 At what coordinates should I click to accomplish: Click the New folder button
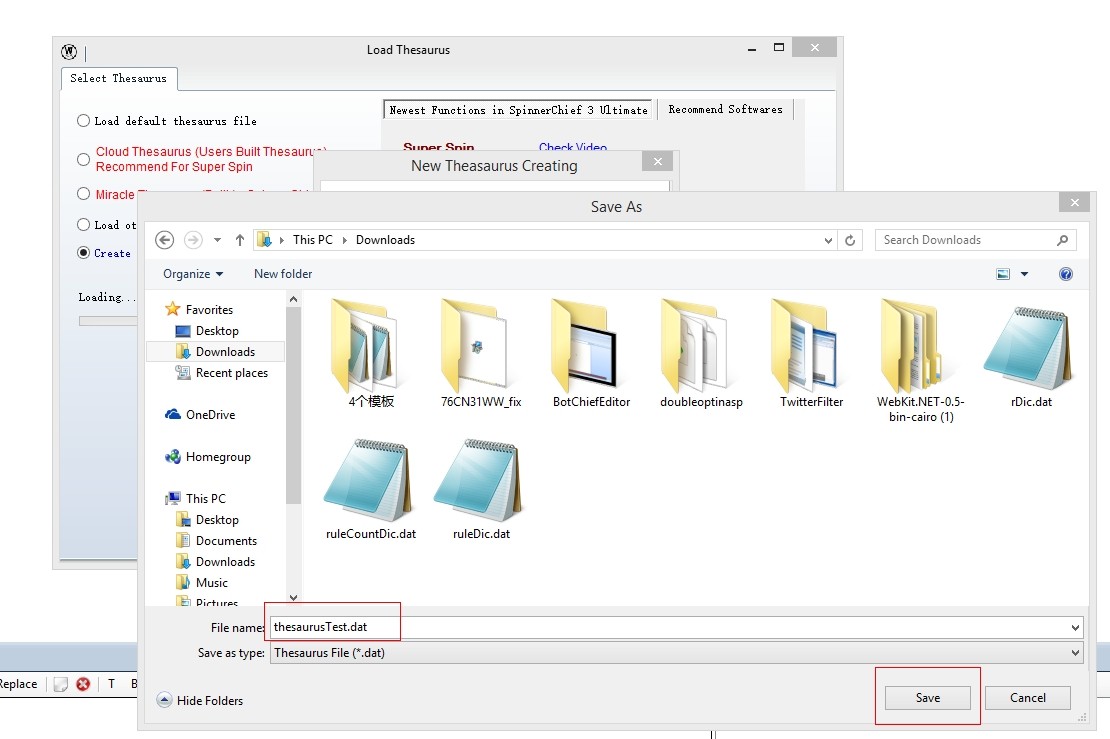[x=283, y=274]
